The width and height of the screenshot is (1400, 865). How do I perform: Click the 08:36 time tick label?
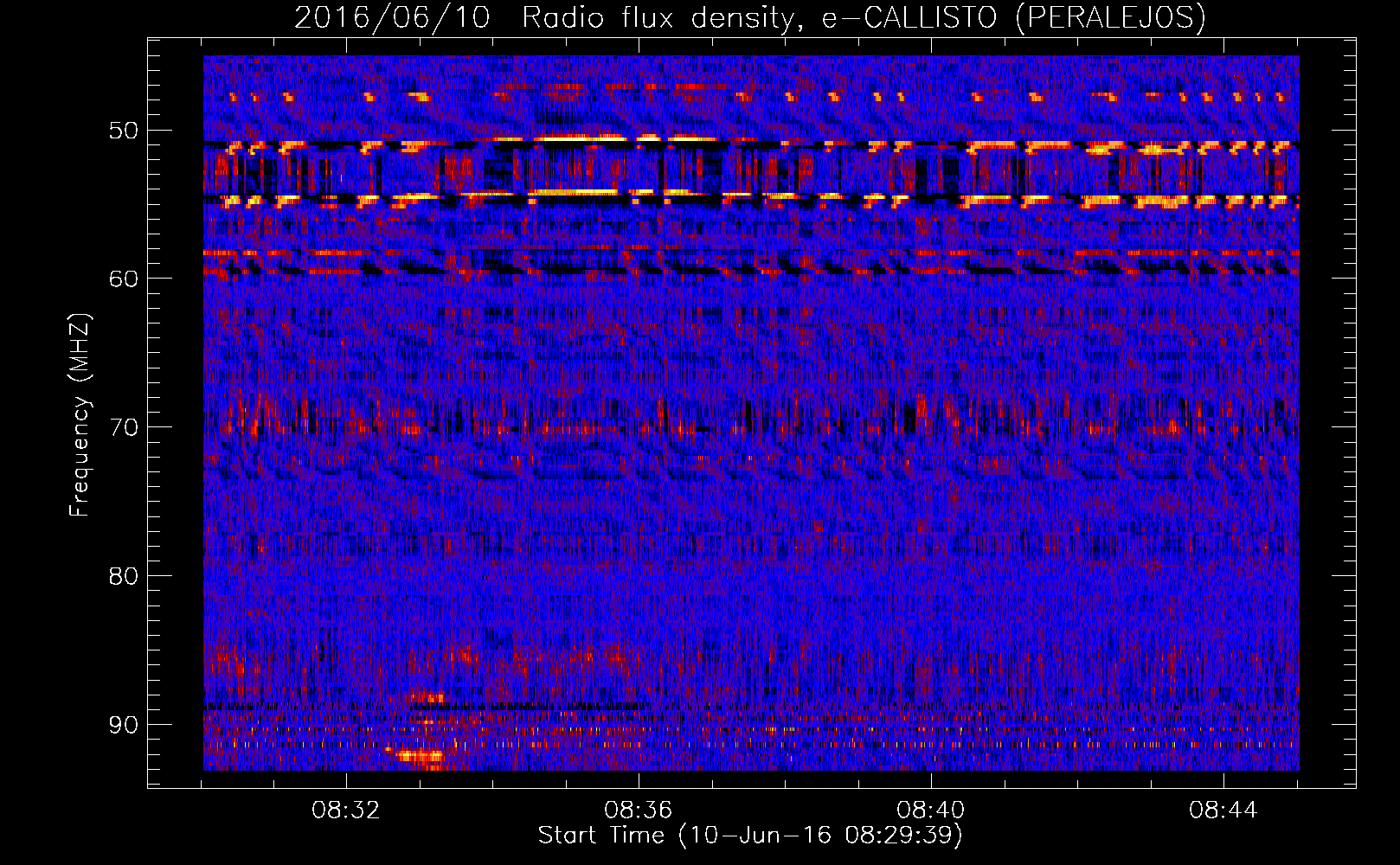pyautogui.click(x=639, y=811)
